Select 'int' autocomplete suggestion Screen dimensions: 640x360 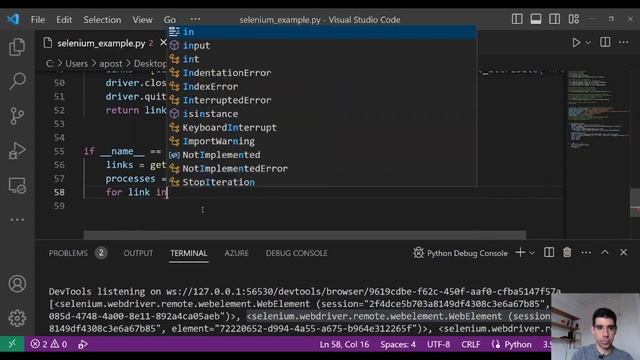pyautogui.click(x=322, y=59)
